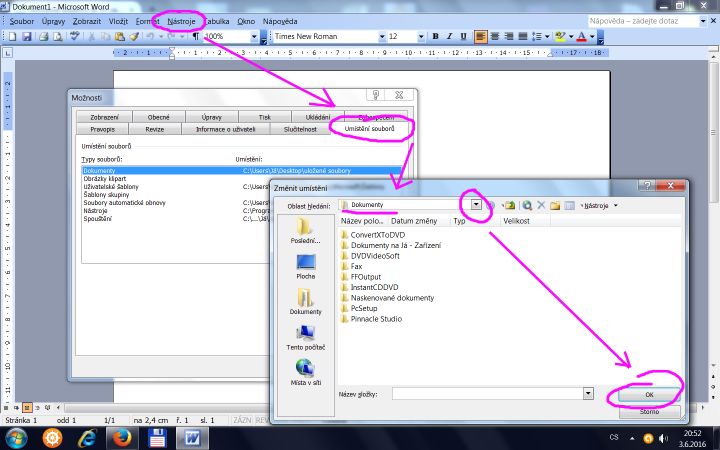Open Tento počítač in the places bar
The height and width of the screenshot is (450, 720).
305,338
